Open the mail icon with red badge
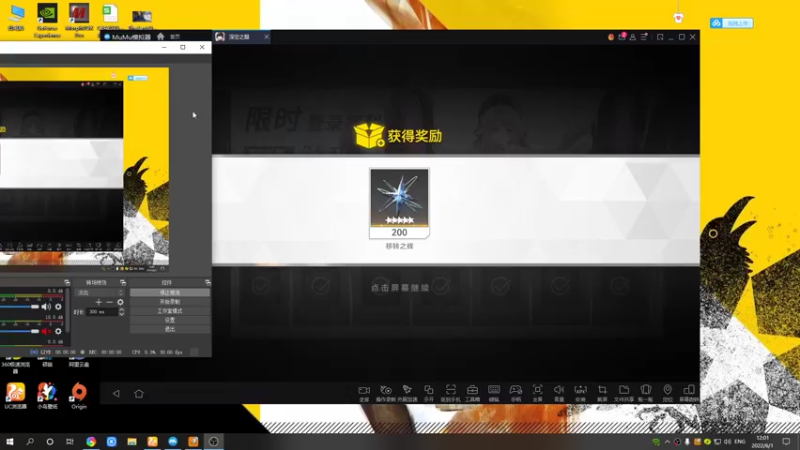 pos(622,37)
